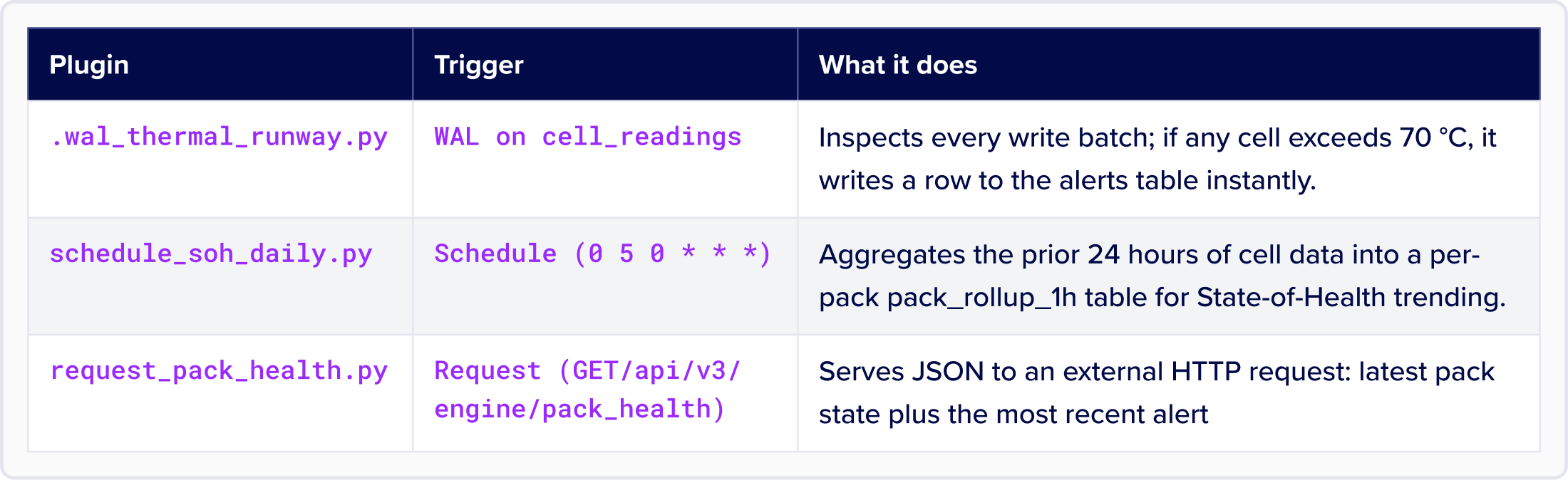Image resolution: width=1568 pixels, height=480 pixels.
Task: Click the text writes a row to alerts table
Action: click(1067, 180)
